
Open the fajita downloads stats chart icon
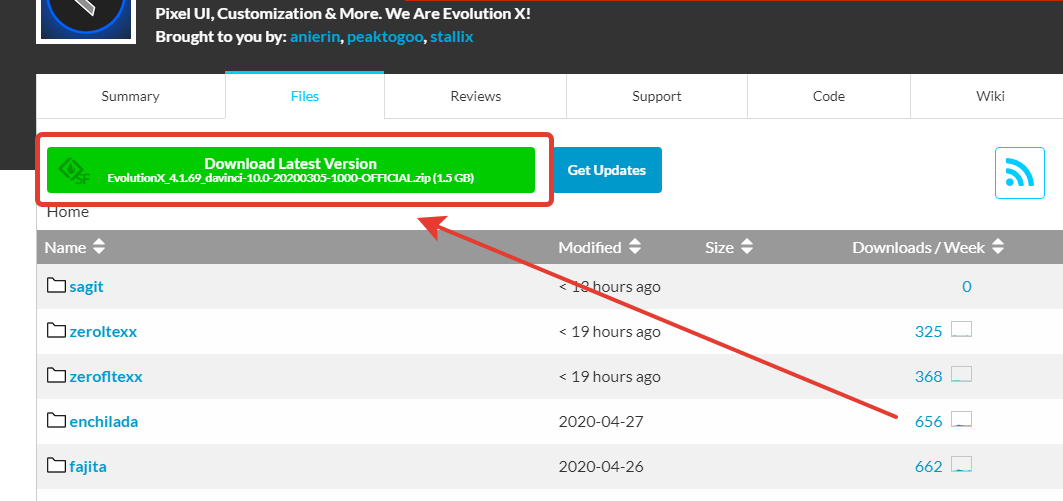pos(961,465)
